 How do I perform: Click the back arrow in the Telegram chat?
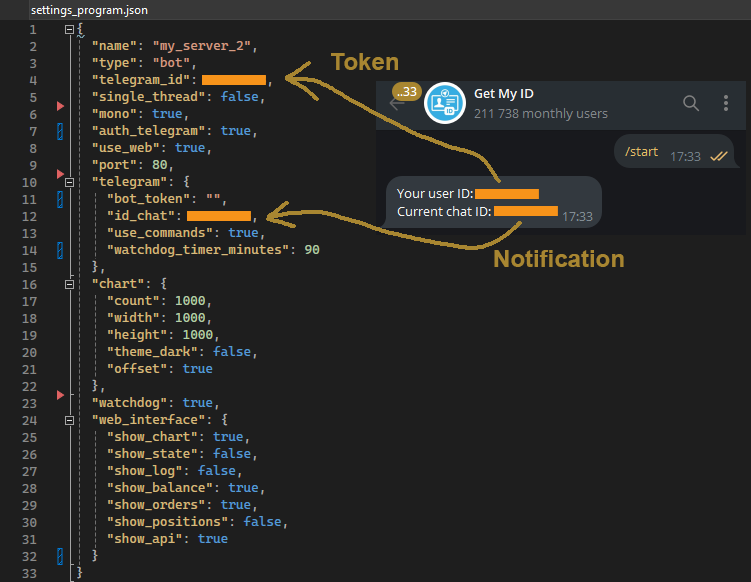click(396, 104)
